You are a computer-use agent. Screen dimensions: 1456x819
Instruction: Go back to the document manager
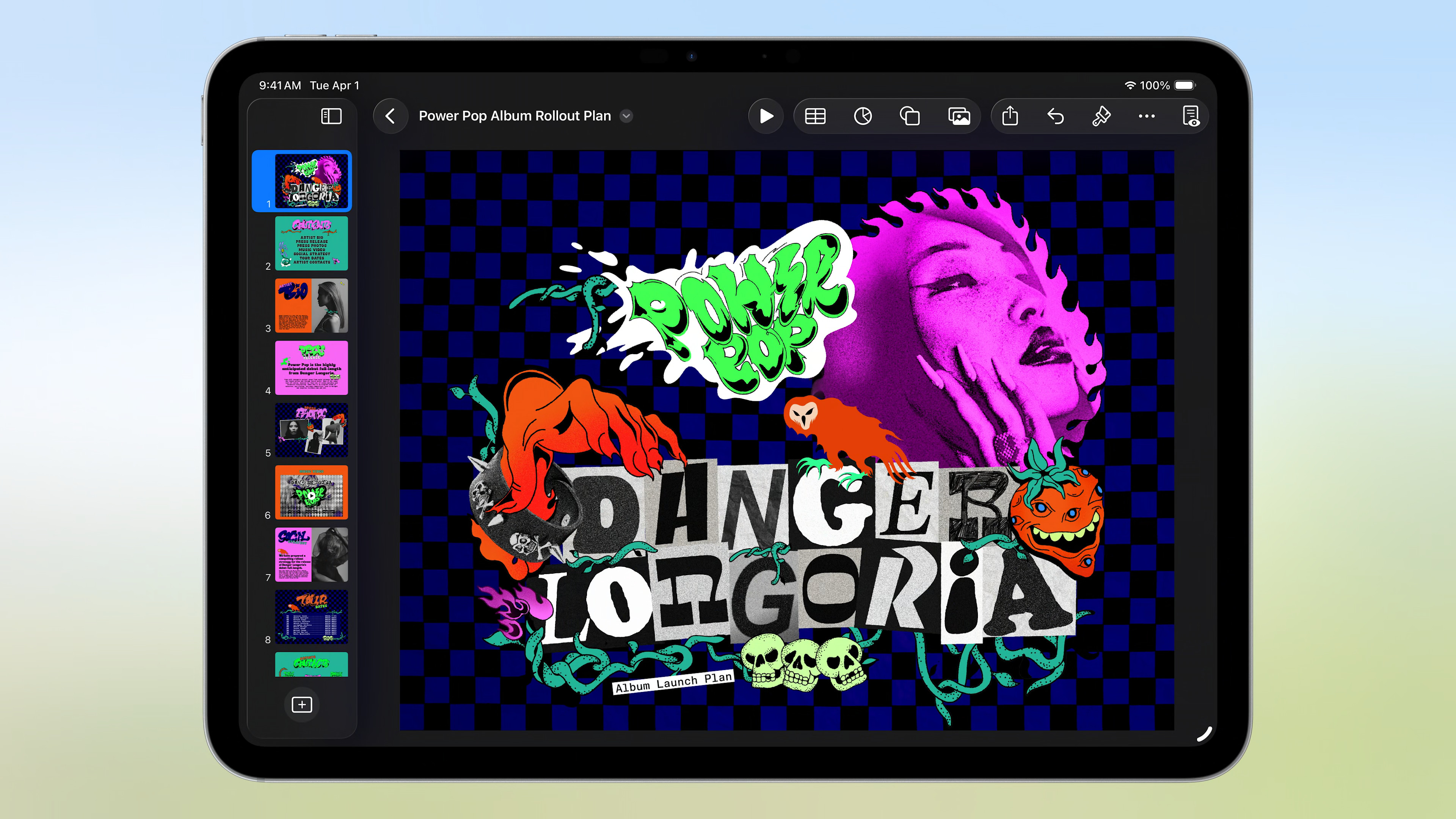coord(390,116)
